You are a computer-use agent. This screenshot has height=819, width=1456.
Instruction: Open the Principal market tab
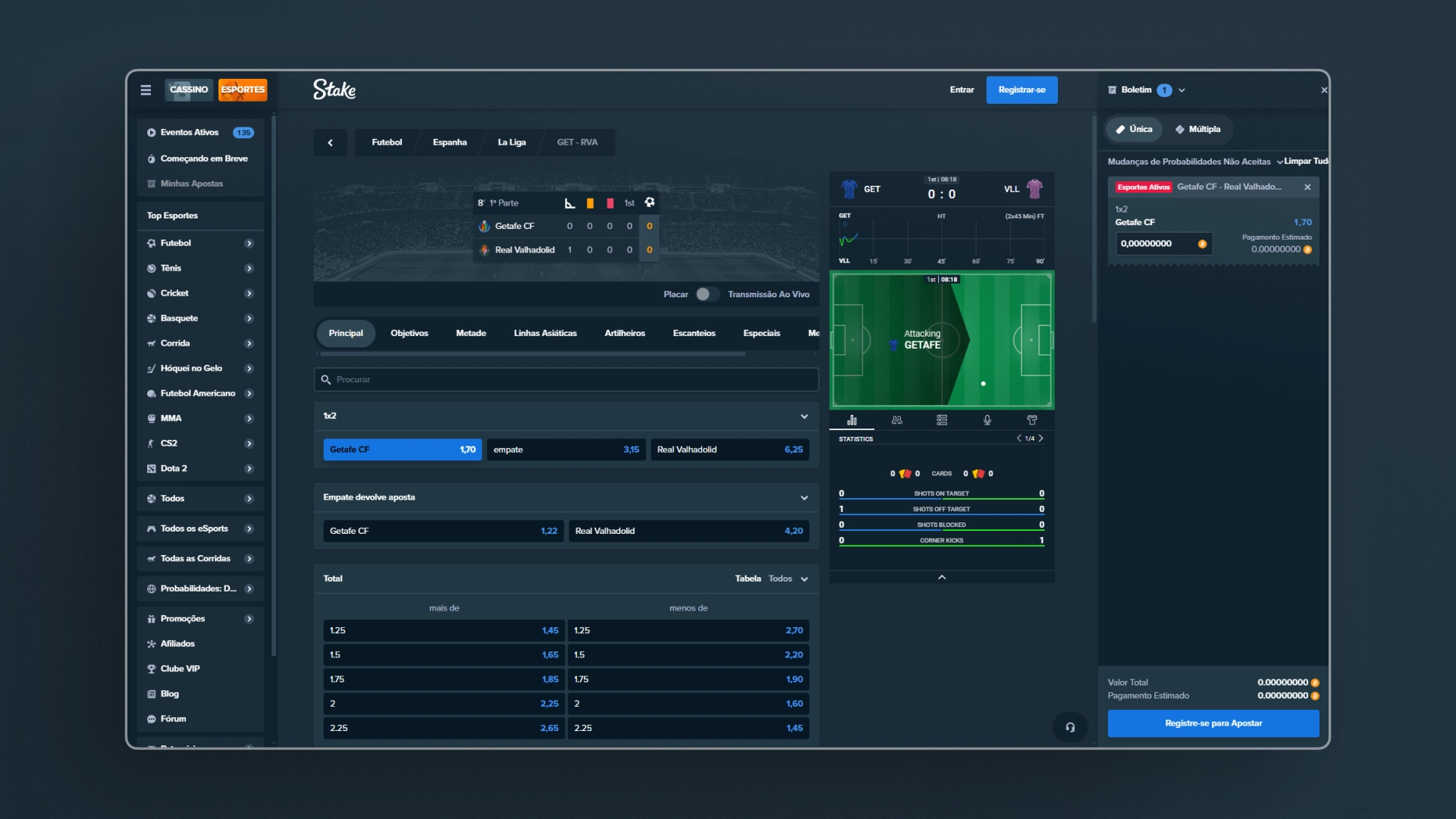(346, 334)
